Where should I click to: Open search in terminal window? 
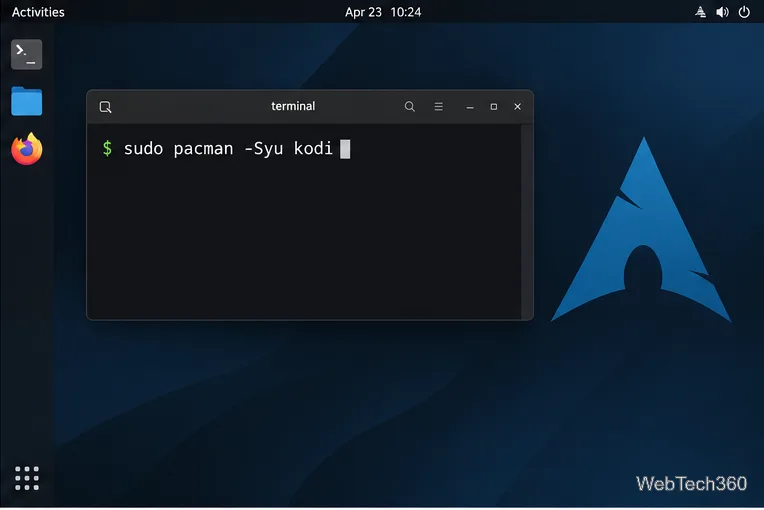pyautogui.click(x=410, y=106)
